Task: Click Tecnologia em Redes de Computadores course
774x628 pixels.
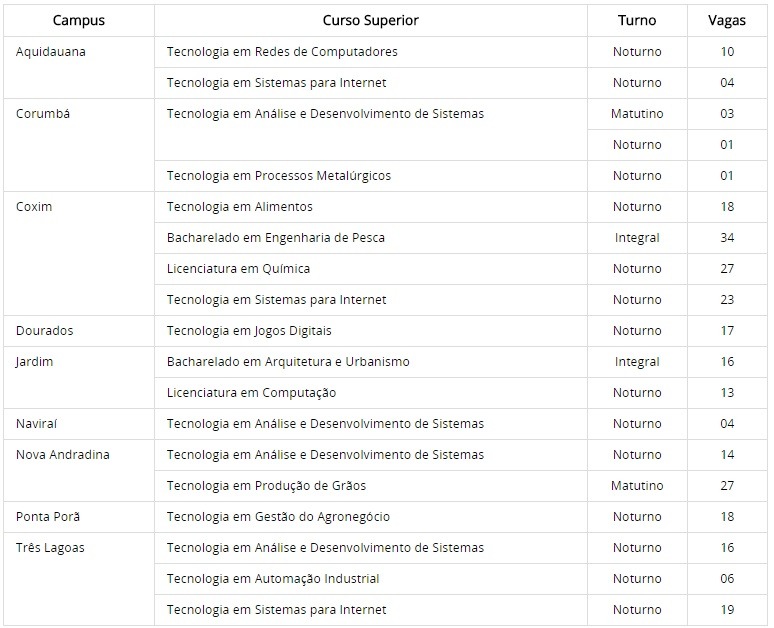Action: pyautogui.click(x=282, y=52)
